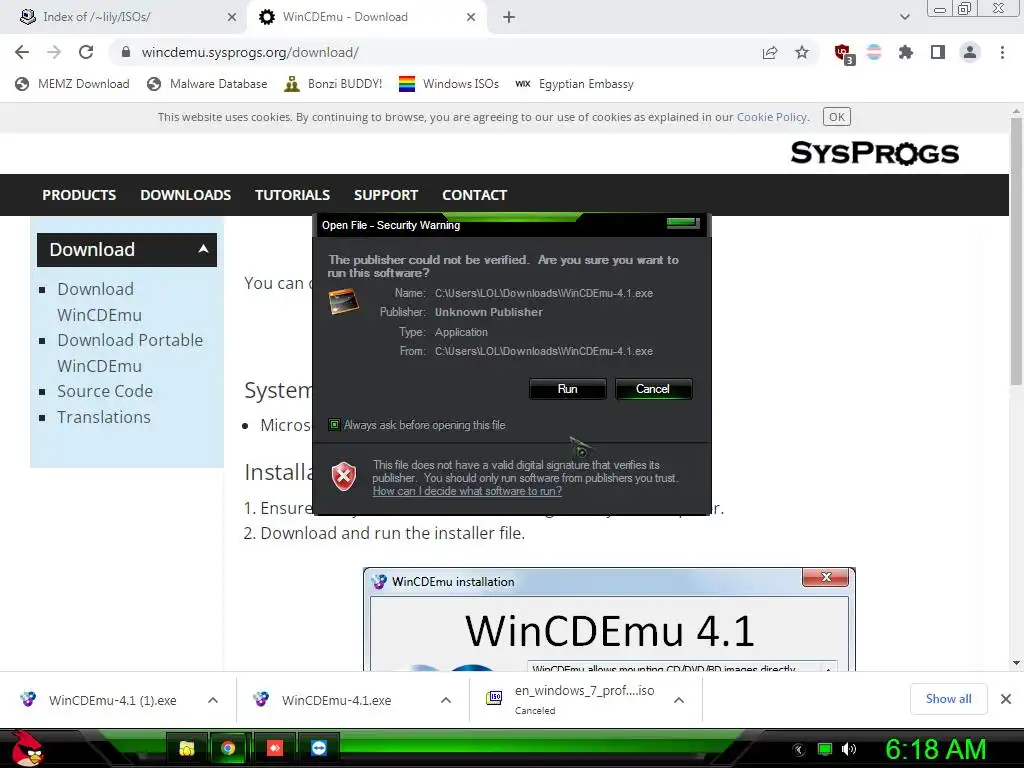This screenshot has width=1024, height=768.
Task: Click How can I decide what software to run
Action: (x=467, y=491)
